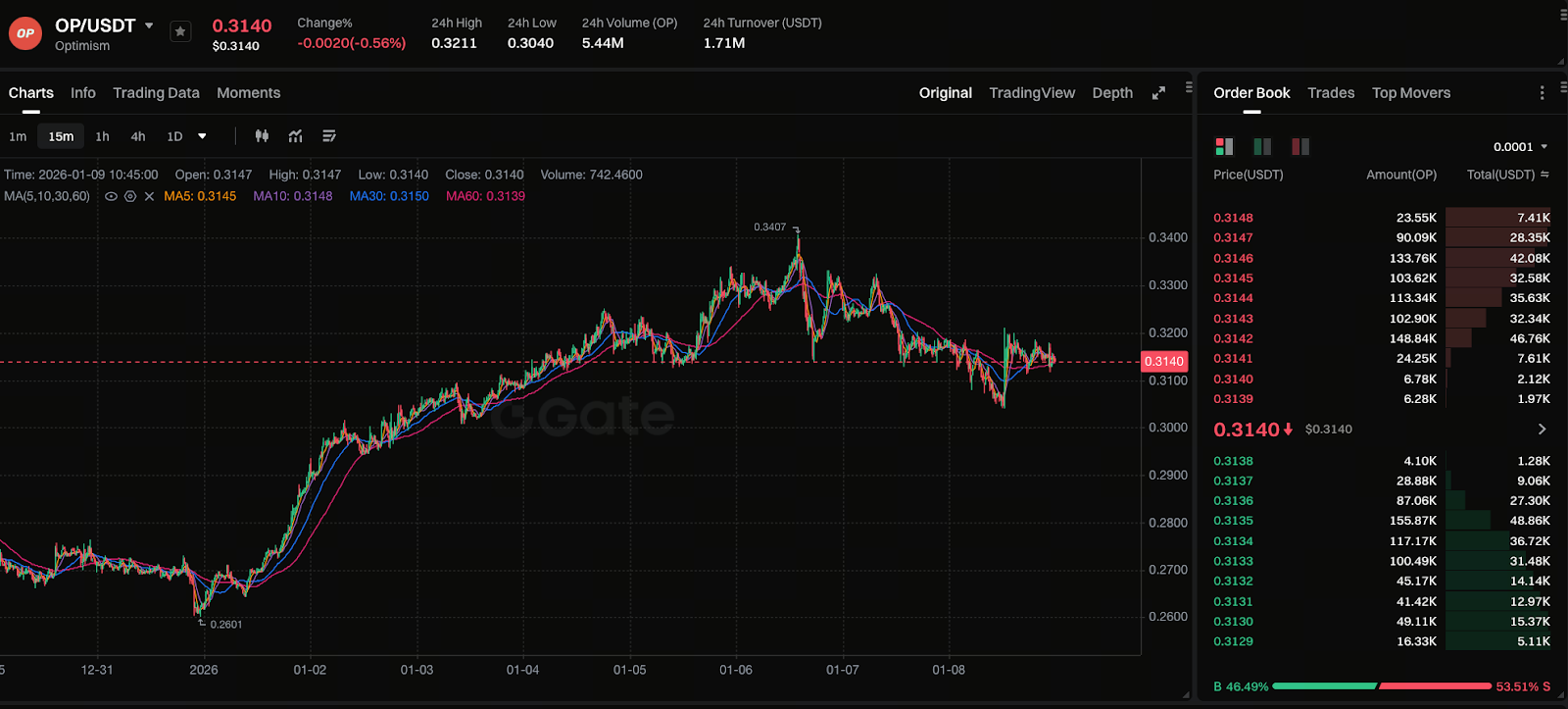Select the 4h chart interval
The image size is (1568, 709).
click(138, 136)
